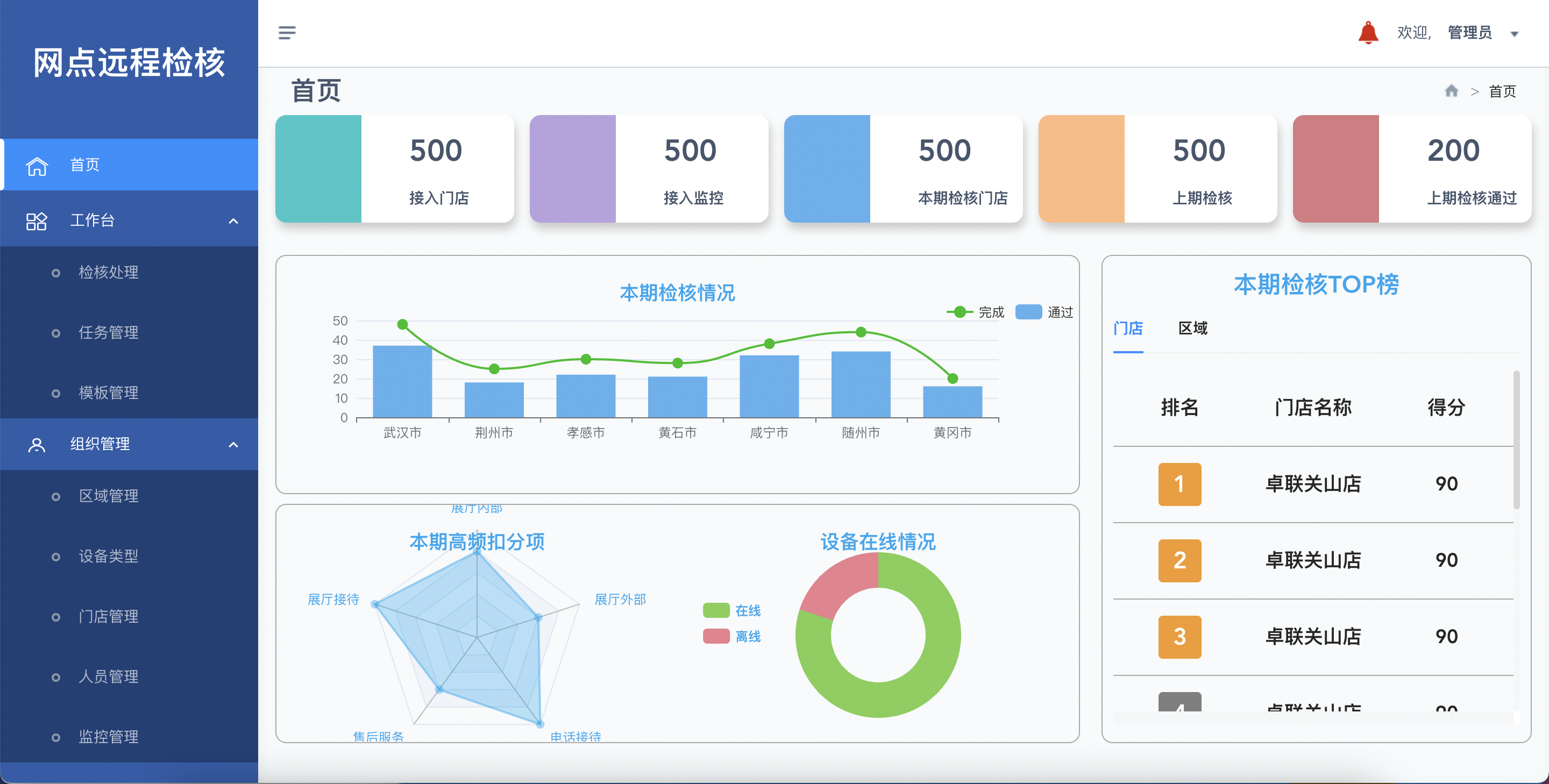Click the 随州市 bar in chart
The image size is (1549, 784).
point(861,385)
